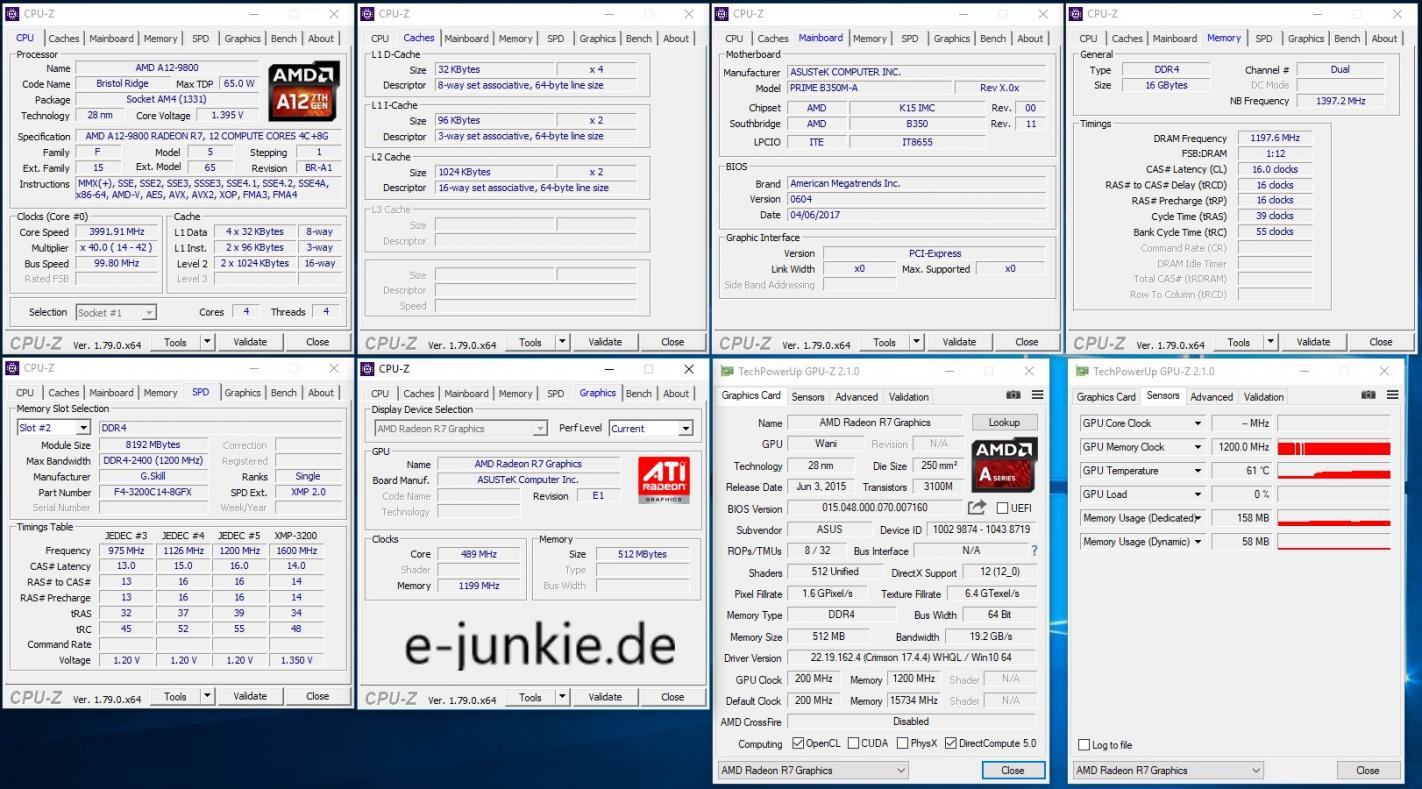Open Validation tab in GPU-Z Sensors window
The image size is (1422, 789).
pyautogui.click(x=1264, y=397)
